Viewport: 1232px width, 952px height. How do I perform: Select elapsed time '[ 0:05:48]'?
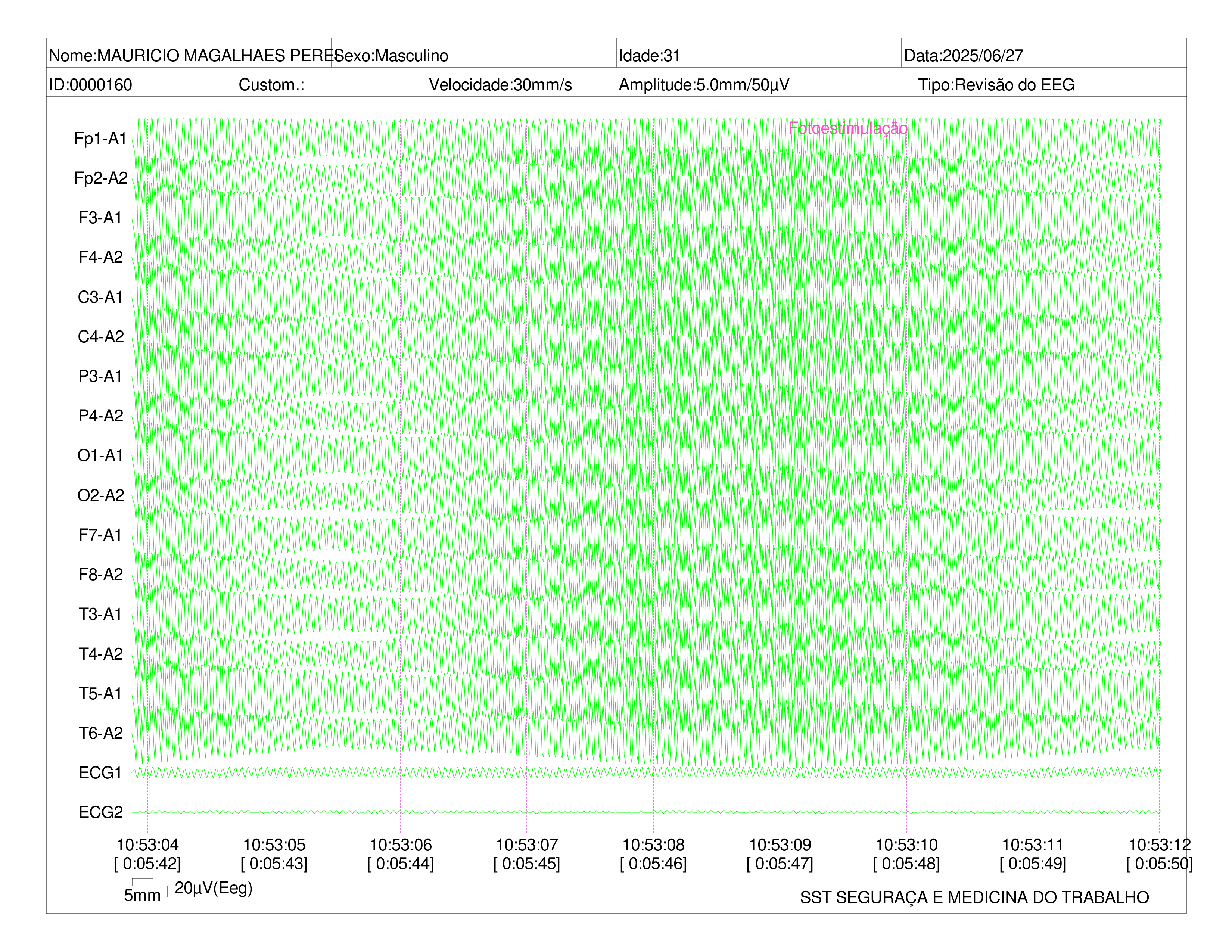pos(906,864)
